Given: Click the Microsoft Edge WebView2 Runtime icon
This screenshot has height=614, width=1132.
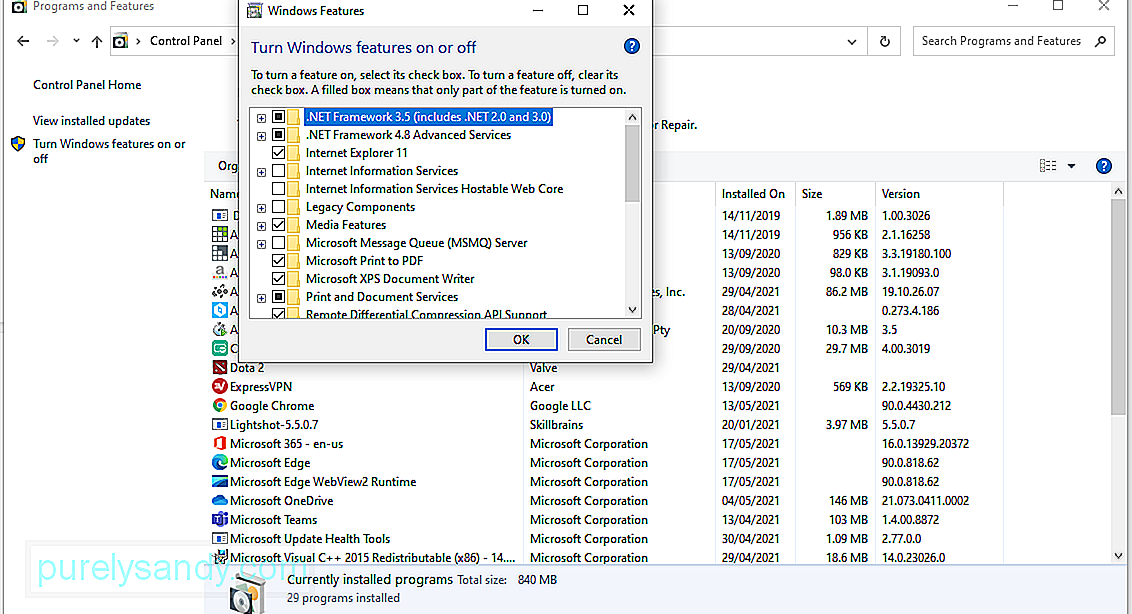Looking at the screenshot, I should [x=219, y=481].
